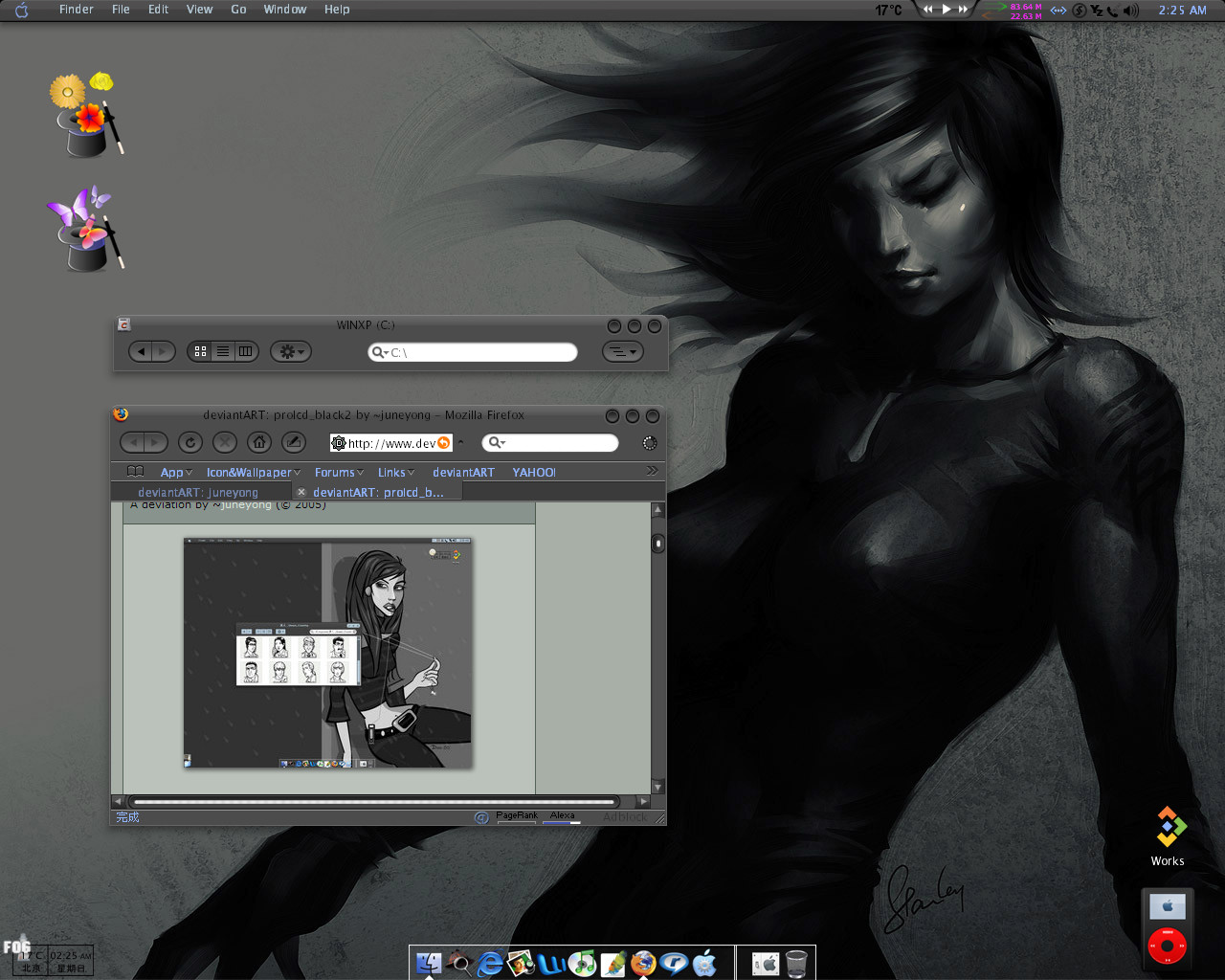
Task: Expand the Icon&Wallpaper bookmarks folder
Action: click(x=254, y=472)
